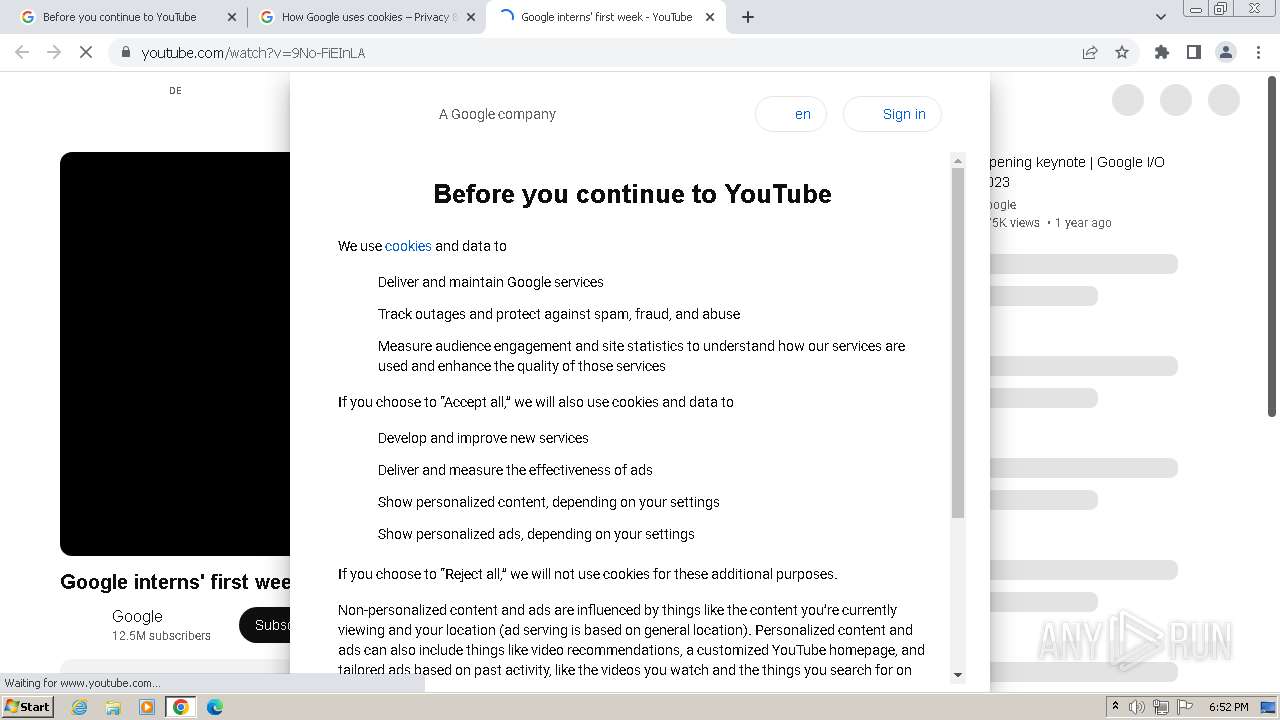Open the Extensions puzzle menu
This screenshot has height=720, width=1280.
(x=1162, y=53)
